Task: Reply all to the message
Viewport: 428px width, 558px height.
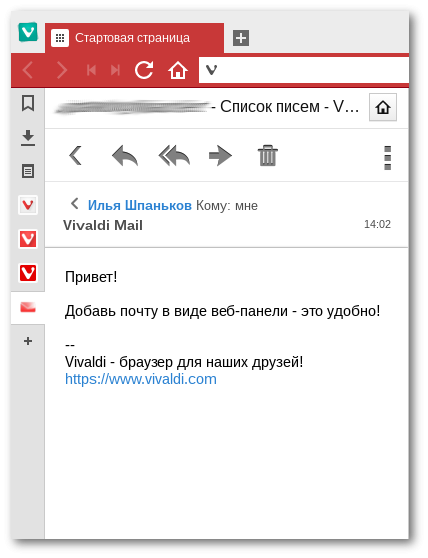Action: click(x=174, y=156)
